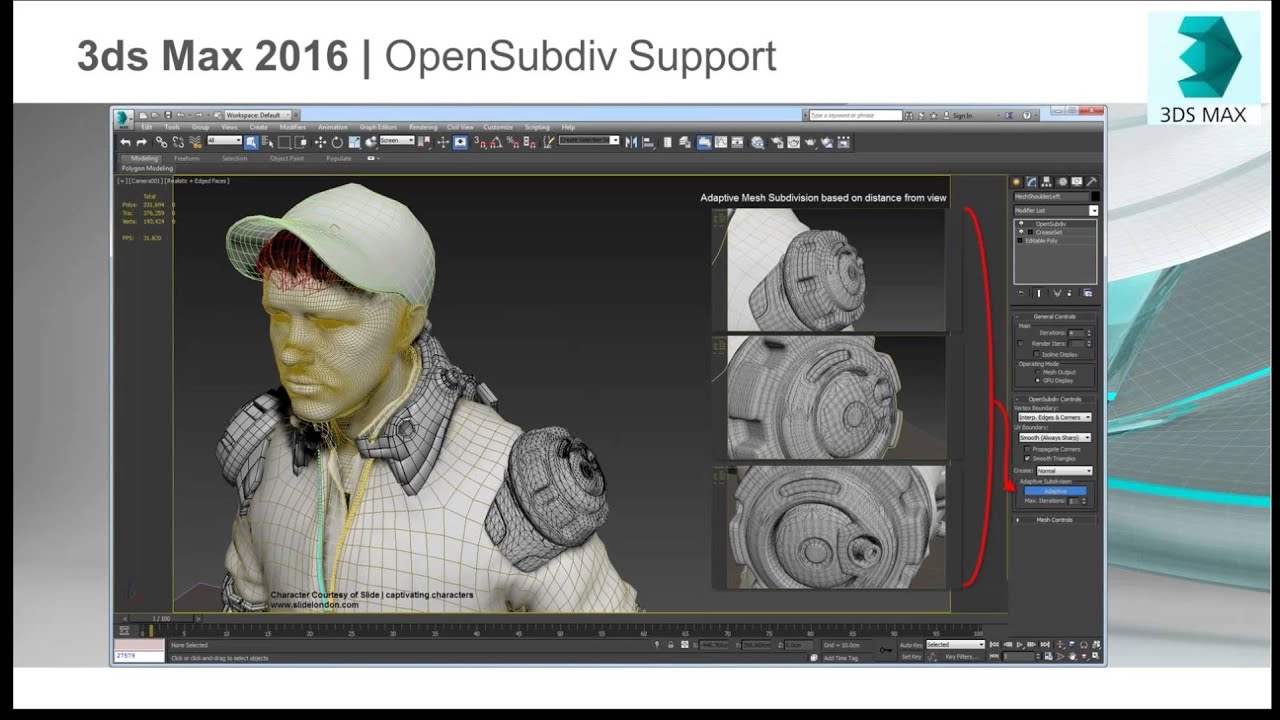
Task: Toggle the 3D Snaps icon
Action: (479, 142)
